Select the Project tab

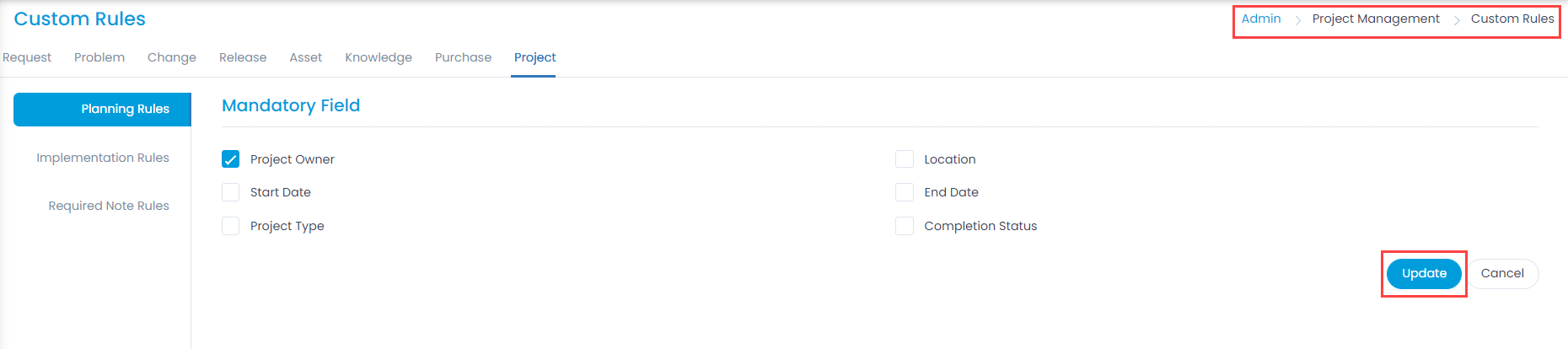click(534, 57)
